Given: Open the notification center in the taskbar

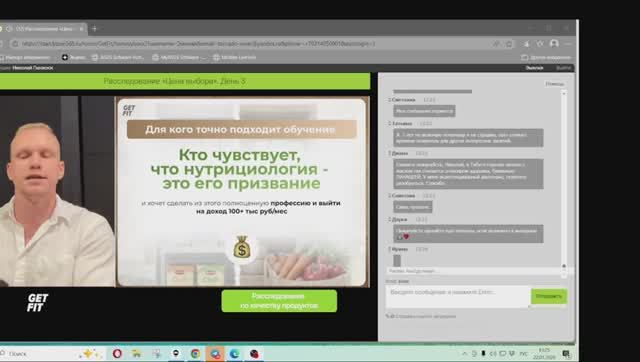Looking at the screenshot, I should point(567,353).
